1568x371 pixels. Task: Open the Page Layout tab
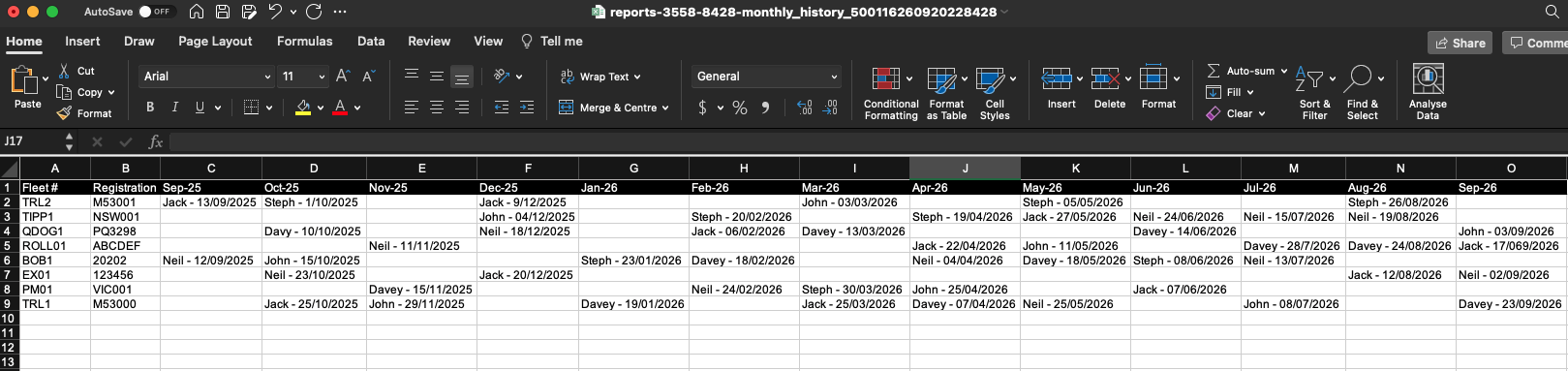[215, 41]
